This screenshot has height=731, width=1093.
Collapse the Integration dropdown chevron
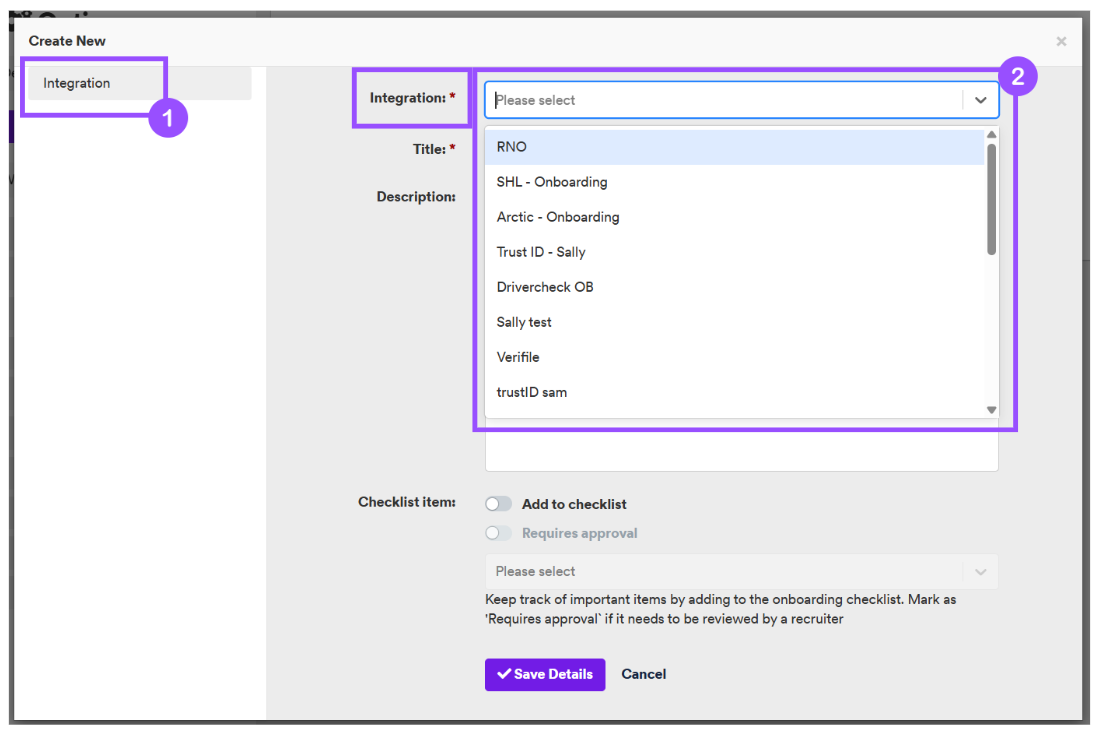(x=980, y=100)
